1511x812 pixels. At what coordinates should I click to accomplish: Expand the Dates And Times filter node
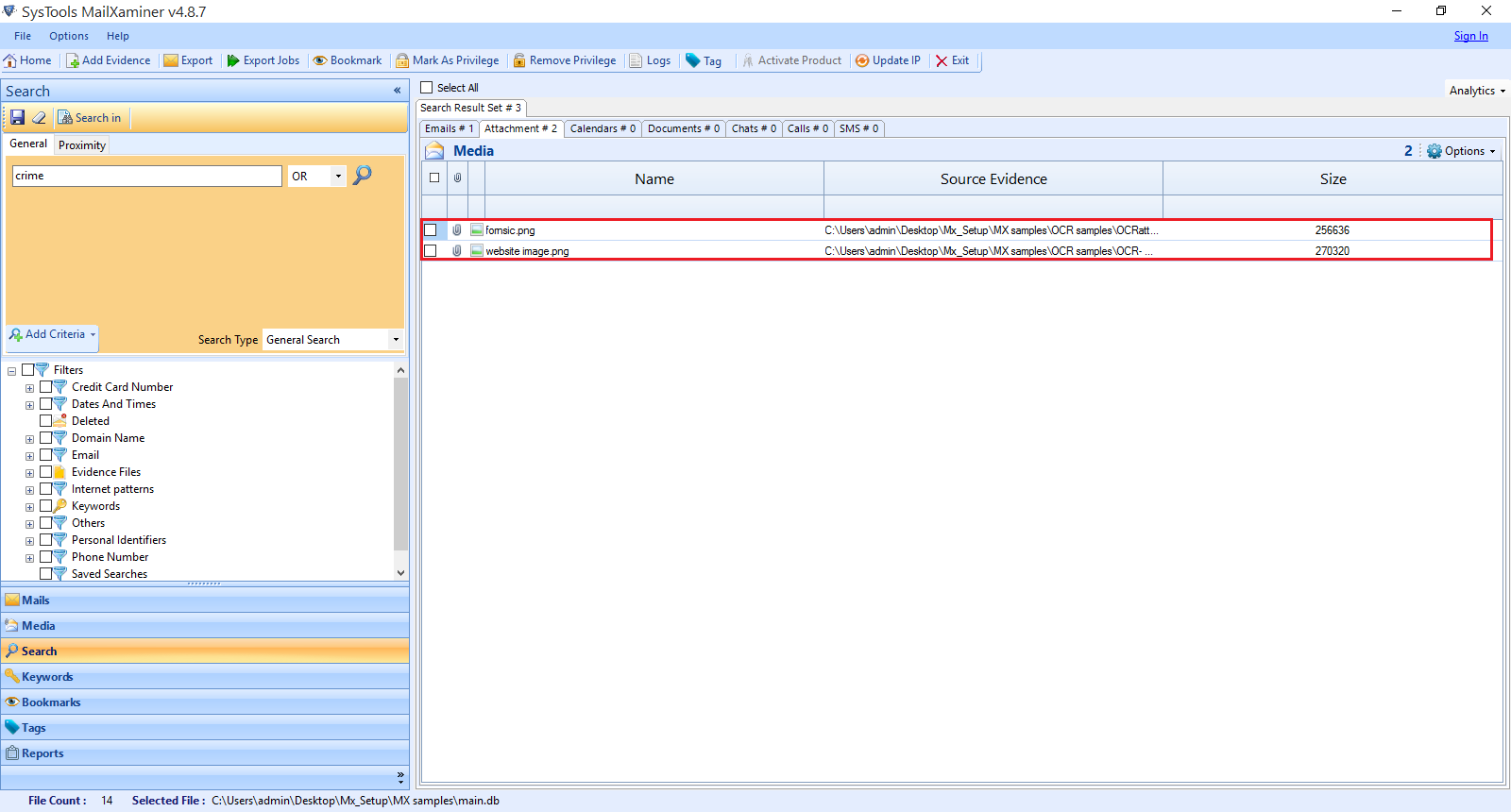click(29, 405)
